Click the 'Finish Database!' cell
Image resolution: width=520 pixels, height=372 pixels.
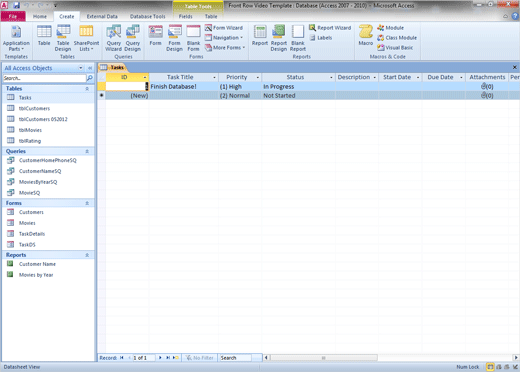184,87
